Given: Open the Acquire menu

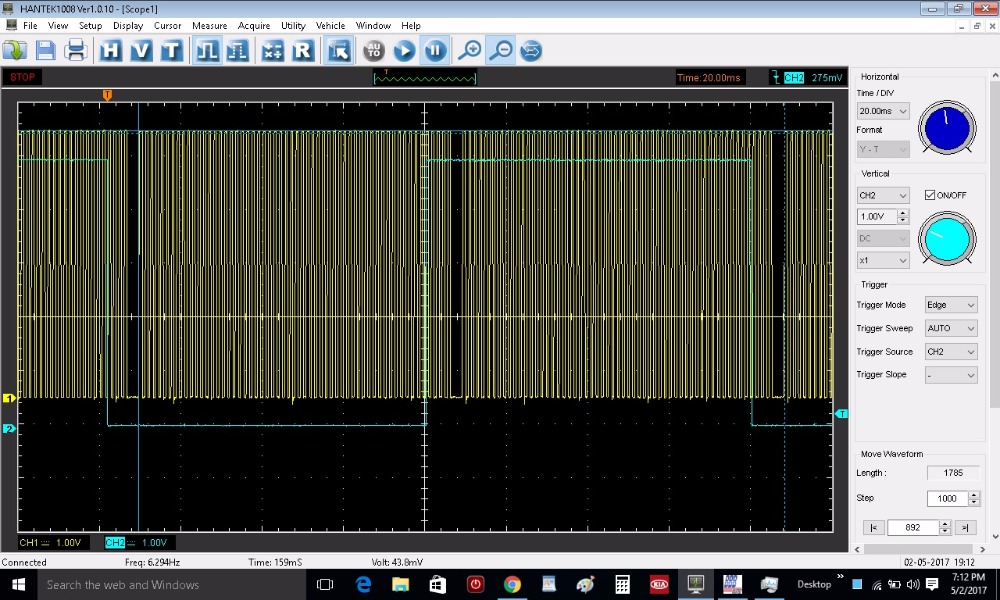Looking at the screenshot, I should click(254, 25).
